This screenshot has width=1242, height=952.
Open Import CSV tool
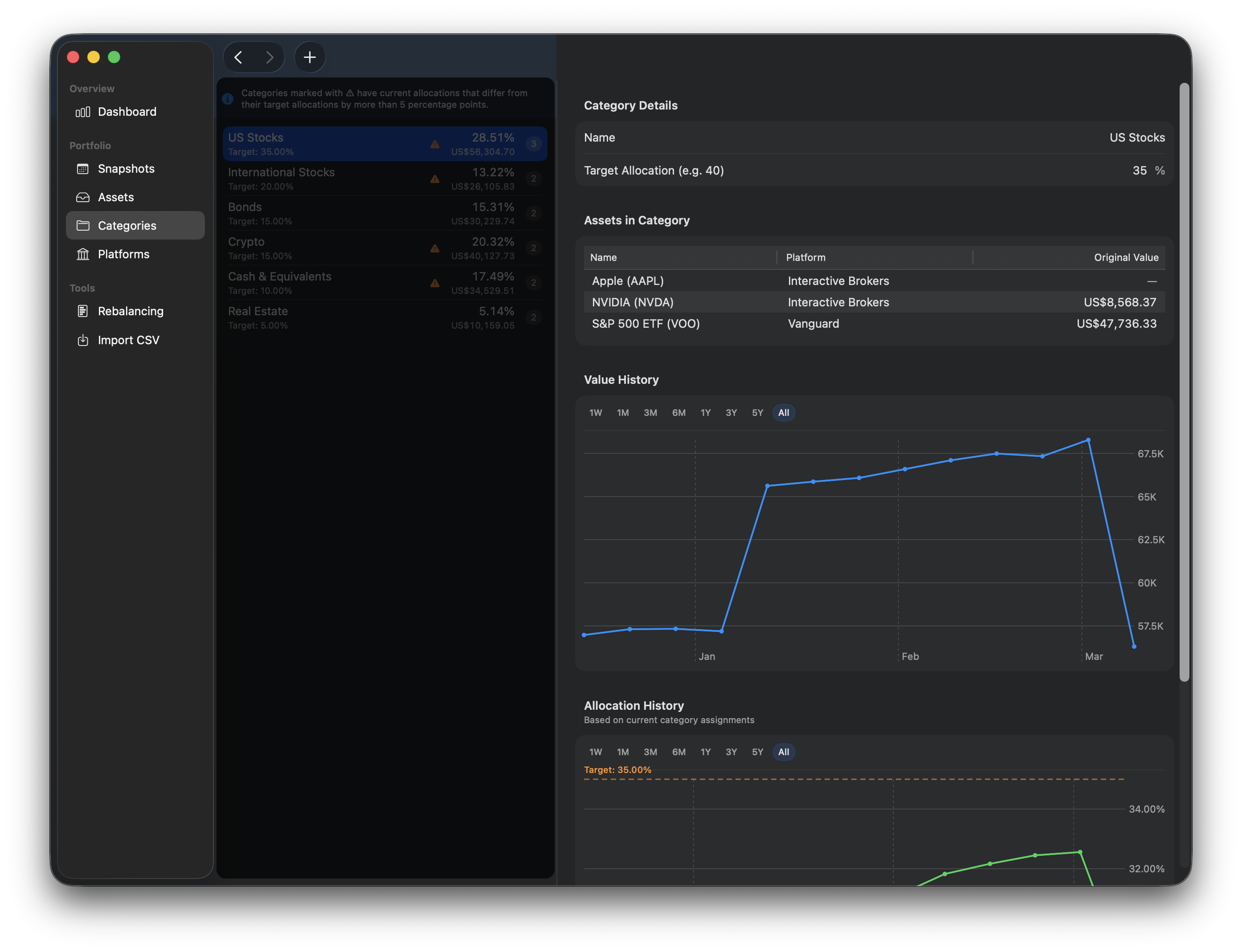(x=128, y=340)
